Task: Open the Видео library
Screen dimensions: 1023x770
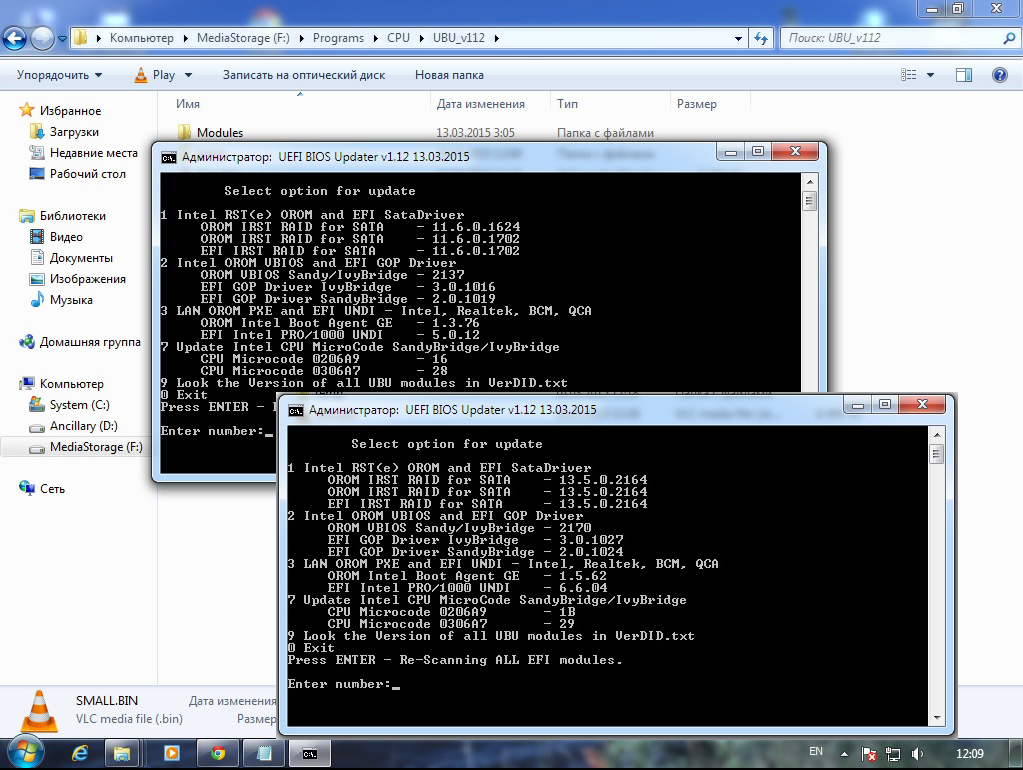Action: pyautogui.click(x=66, y=236)
